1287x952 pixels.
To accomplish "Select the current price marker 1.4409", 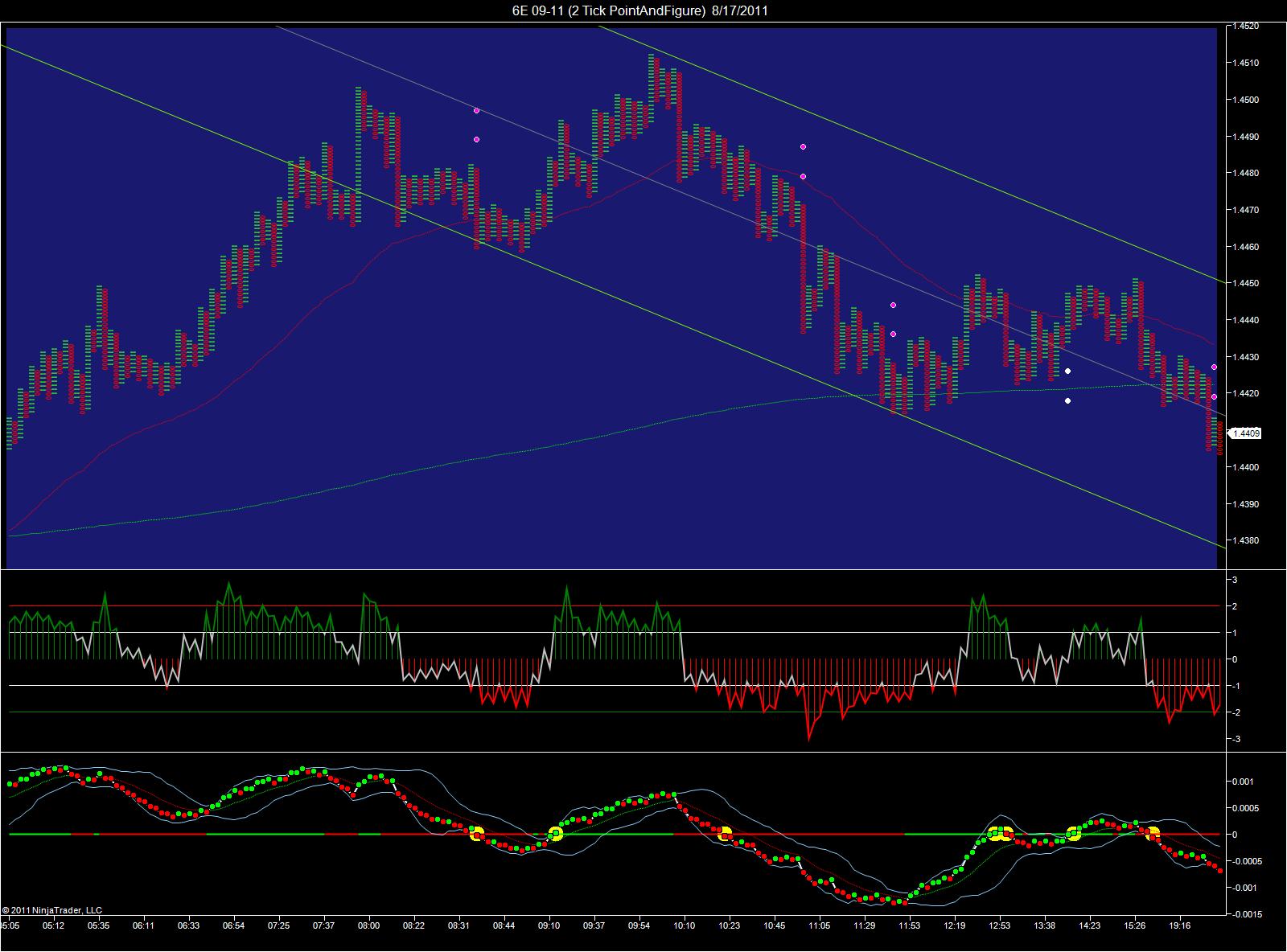I will click(x=1246, y=433).
